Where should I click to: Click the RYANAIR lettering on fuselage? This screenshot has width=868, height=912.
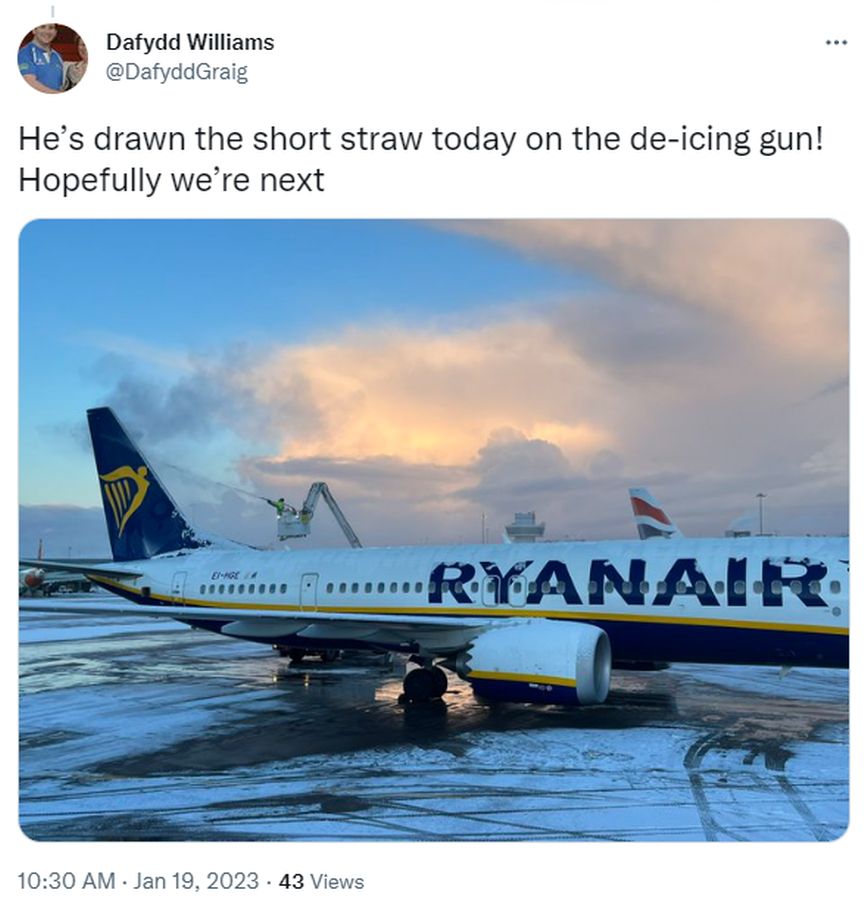point(628,582)
